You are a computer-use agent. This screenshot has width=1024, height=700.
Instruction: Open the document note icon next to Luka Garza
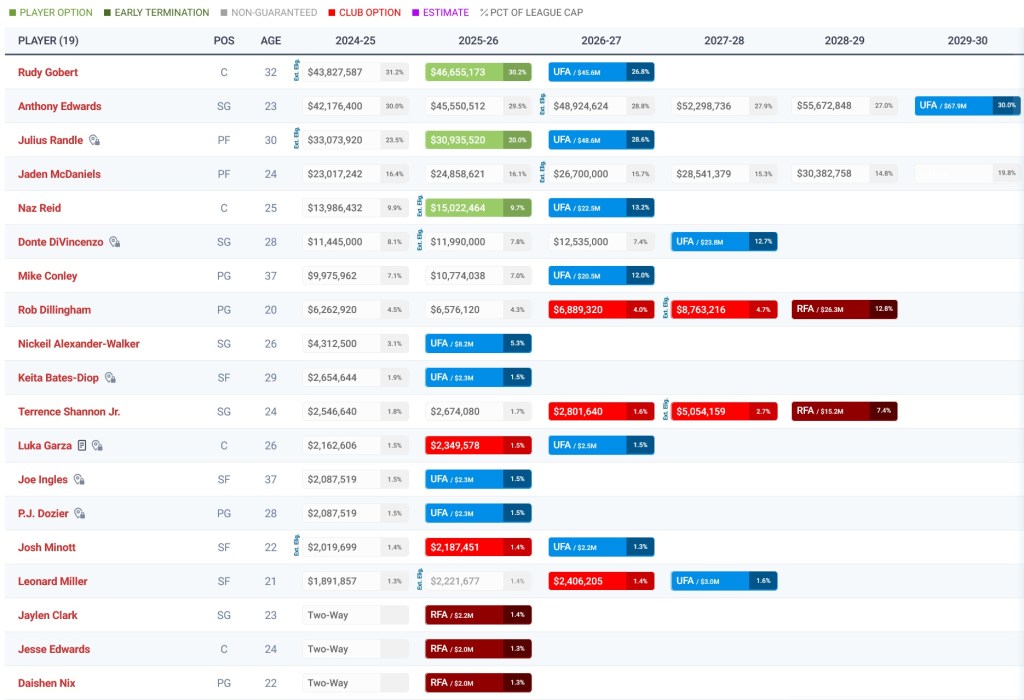[82, 446]
